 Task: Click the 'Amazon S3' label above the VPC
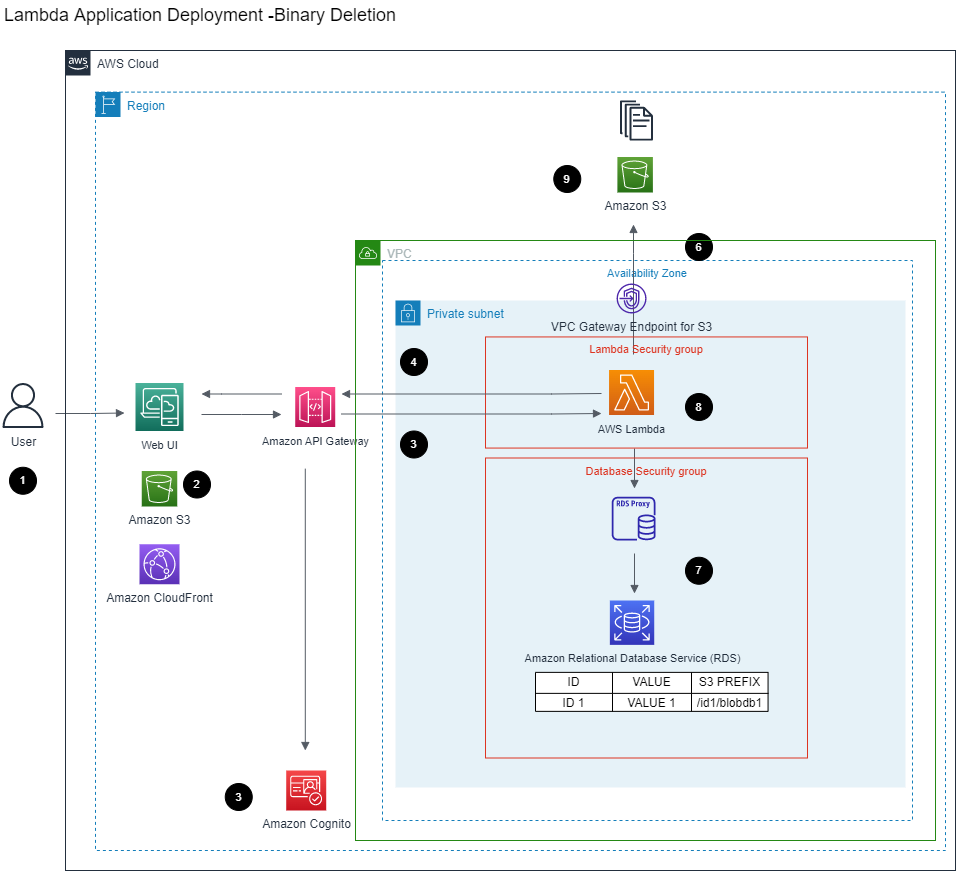coord(635,206)
